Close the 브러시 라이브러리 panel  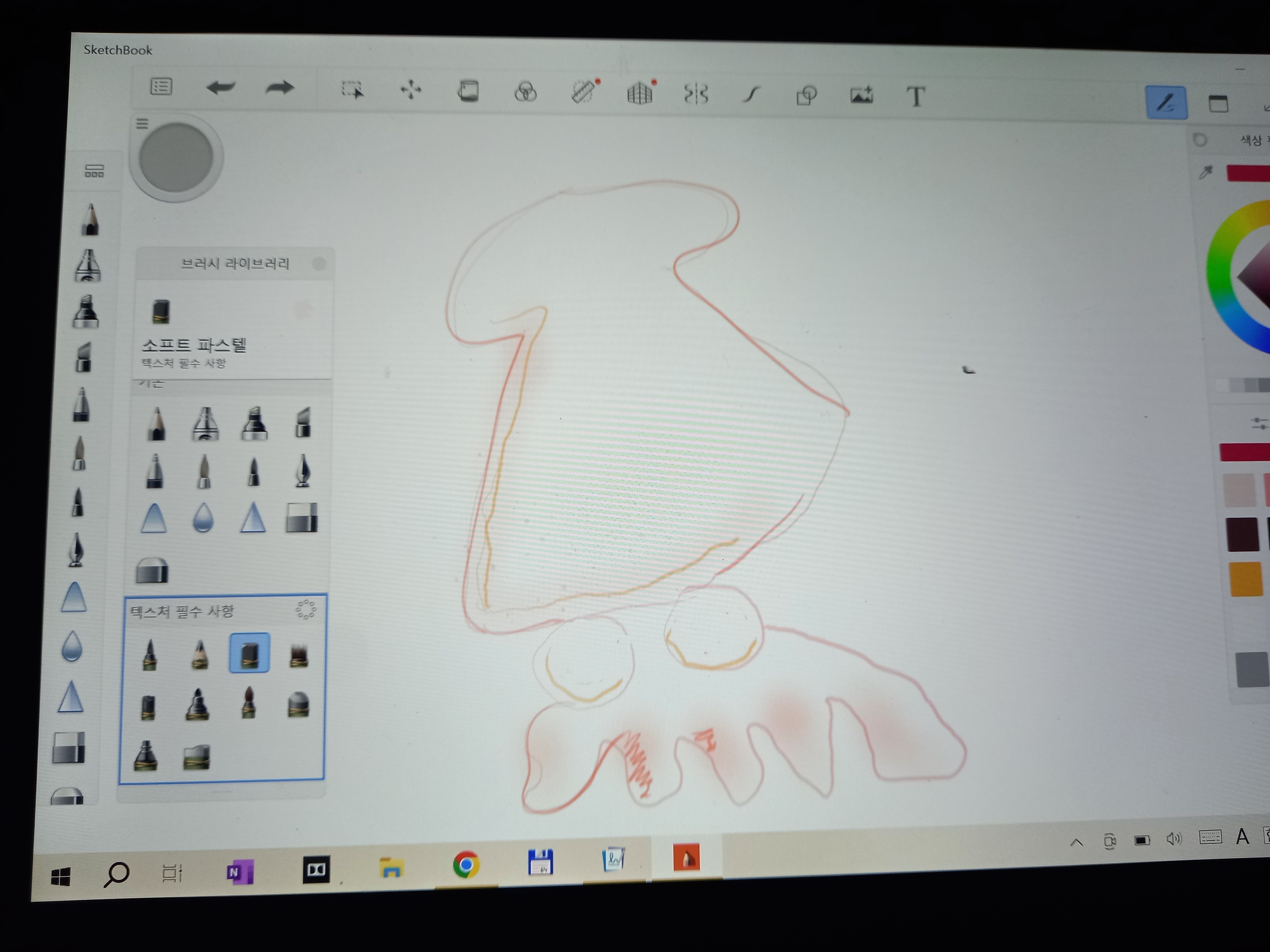coord(319,263)
